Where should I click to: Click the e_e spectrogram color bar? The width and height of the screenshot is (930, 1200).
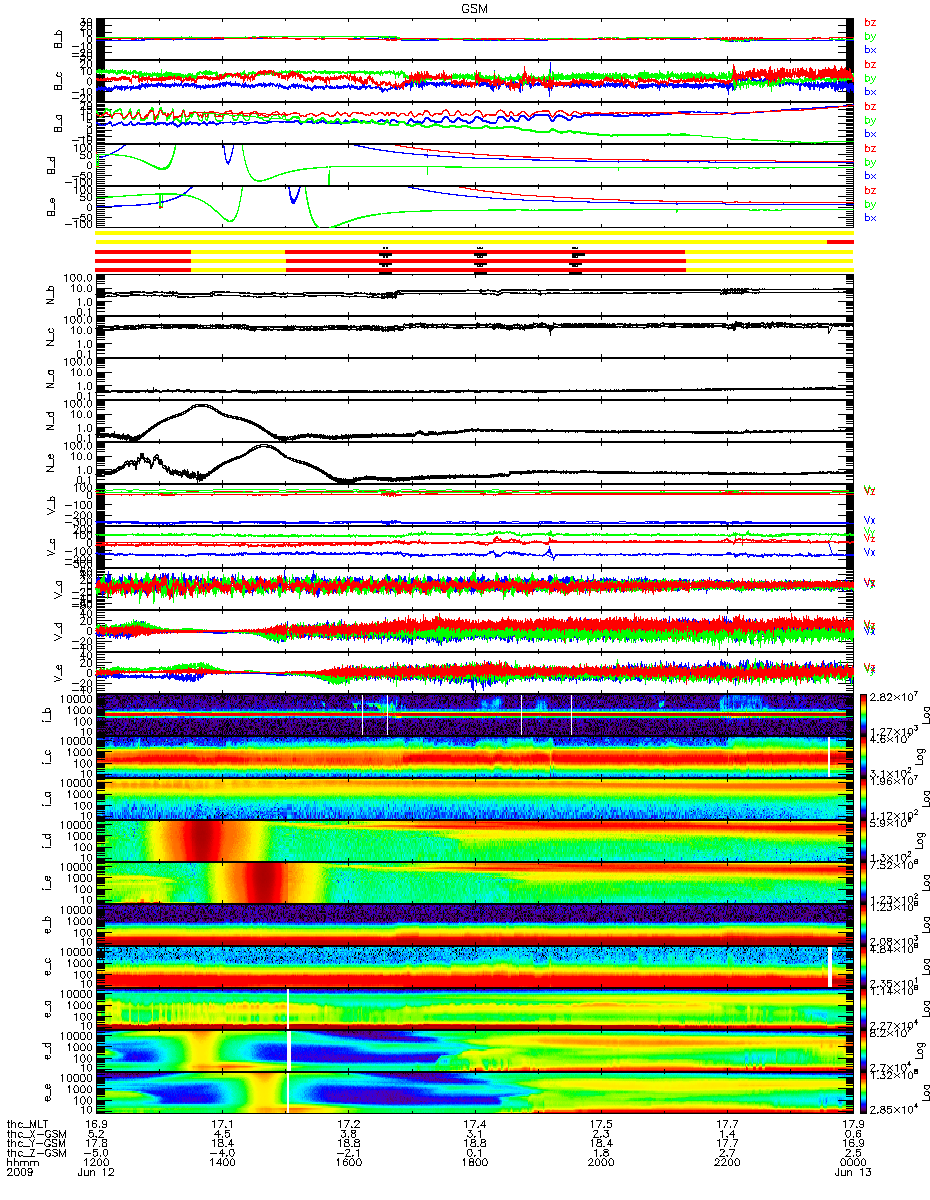click(861, 1092)
